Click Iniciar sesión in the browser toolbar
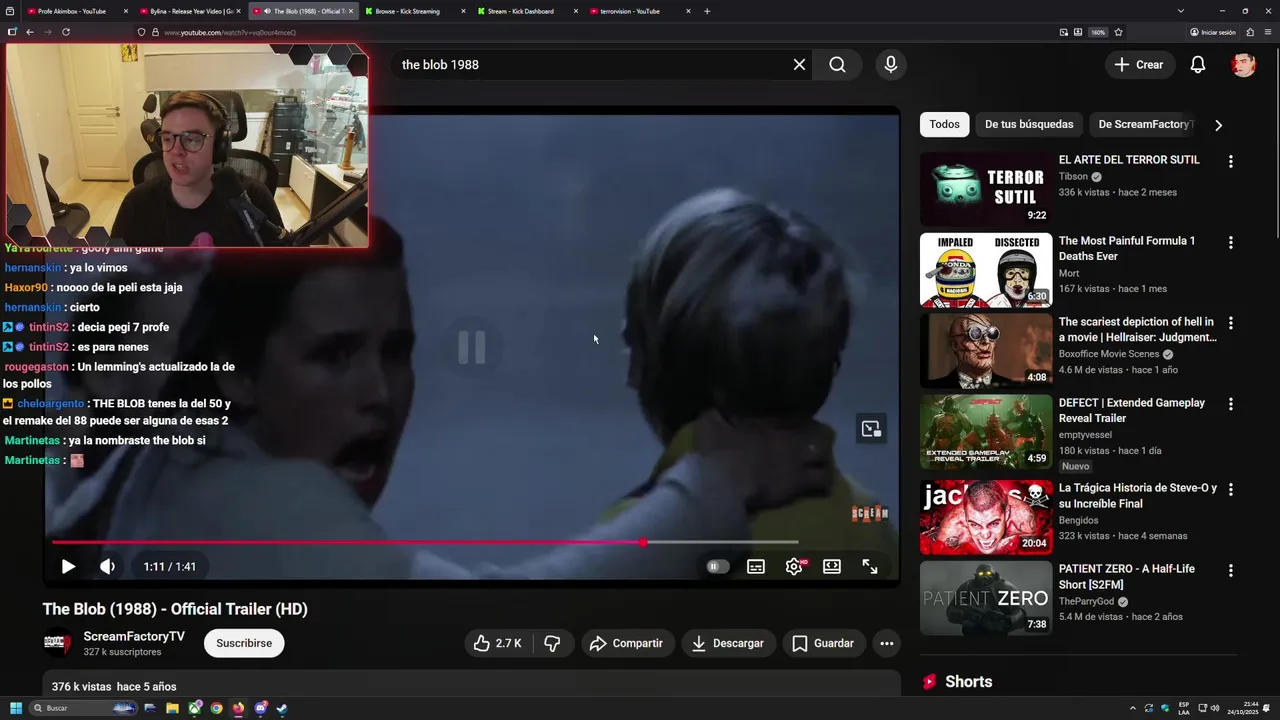 1213,32
